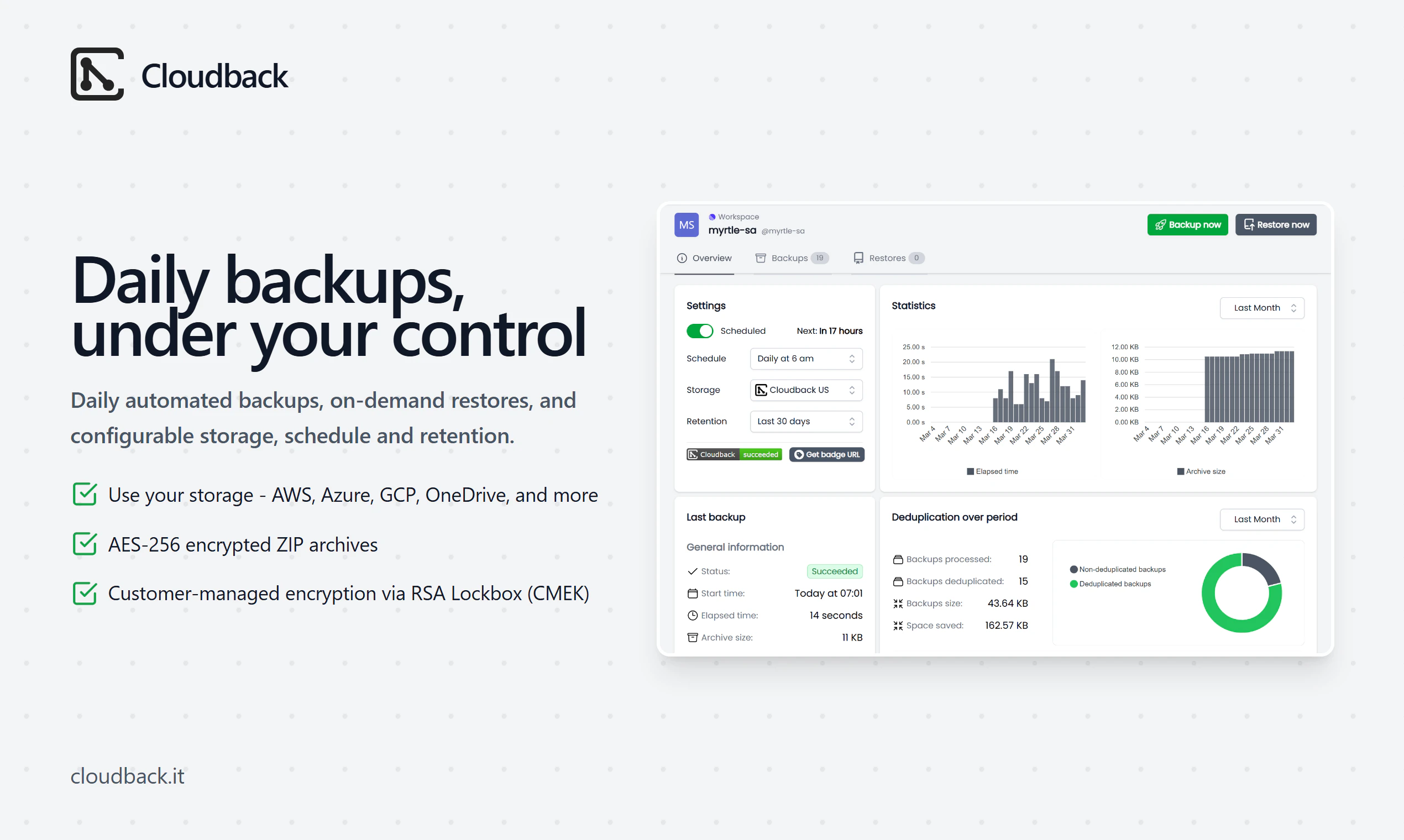Click the Succeeded status pill
This screenshot has height=840, width=1404.
coord(834,571)
